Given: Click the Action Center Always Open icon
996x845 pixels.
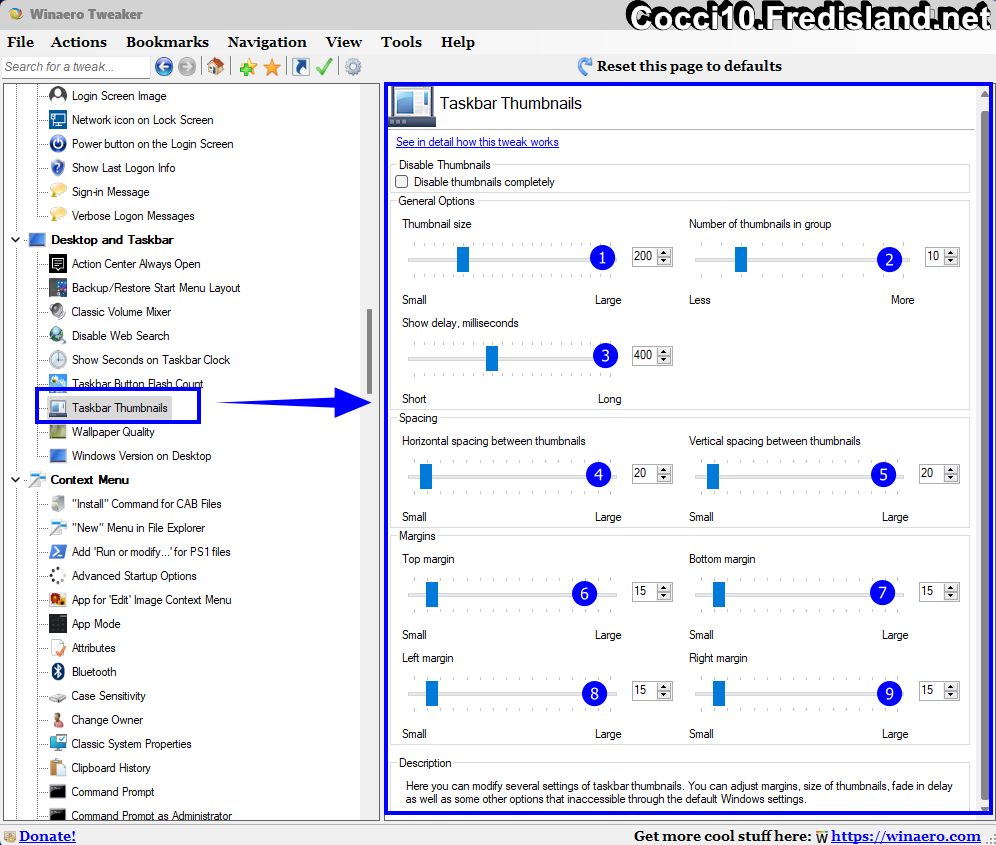Looking at the screenshot, I should click(x=58, y=264).
